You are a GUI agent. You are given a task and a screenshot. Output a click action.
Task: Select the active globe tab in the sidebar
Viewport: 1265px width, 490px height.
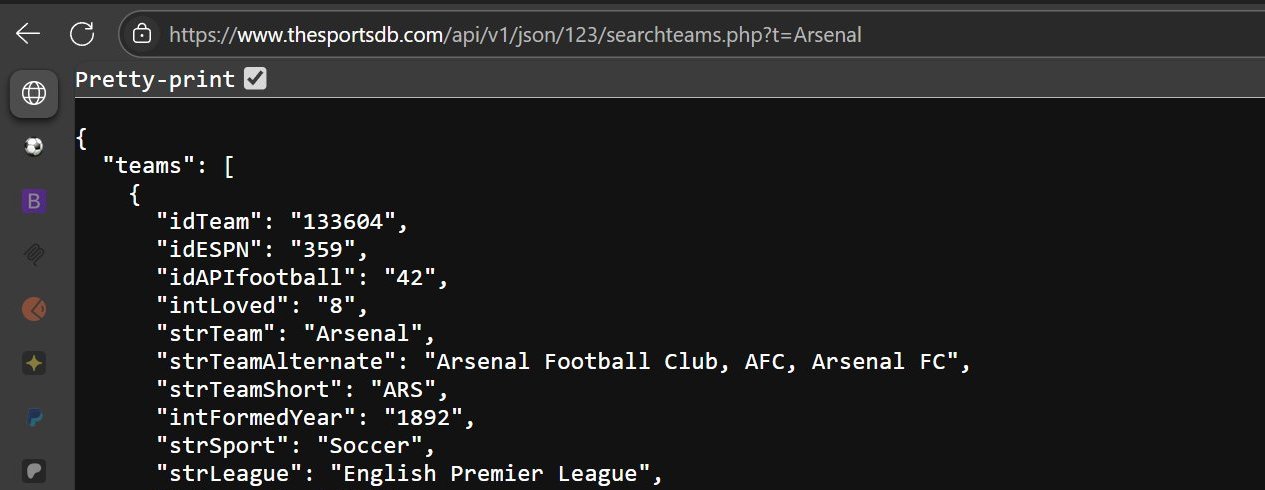coord(34,94)
